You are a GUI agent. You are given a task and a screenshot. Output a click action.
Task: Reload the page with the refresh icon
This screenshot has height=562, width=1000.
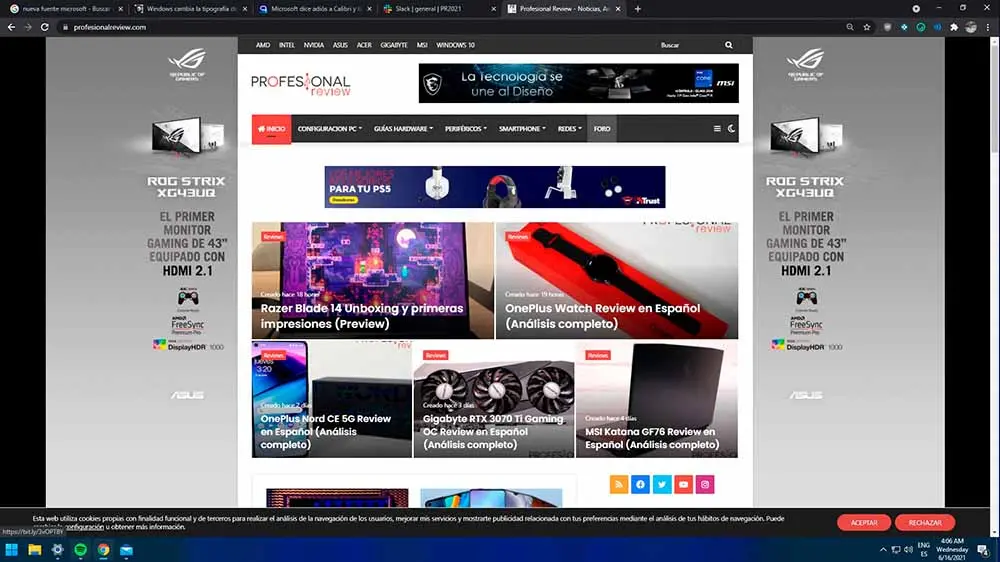click(45, 27)
